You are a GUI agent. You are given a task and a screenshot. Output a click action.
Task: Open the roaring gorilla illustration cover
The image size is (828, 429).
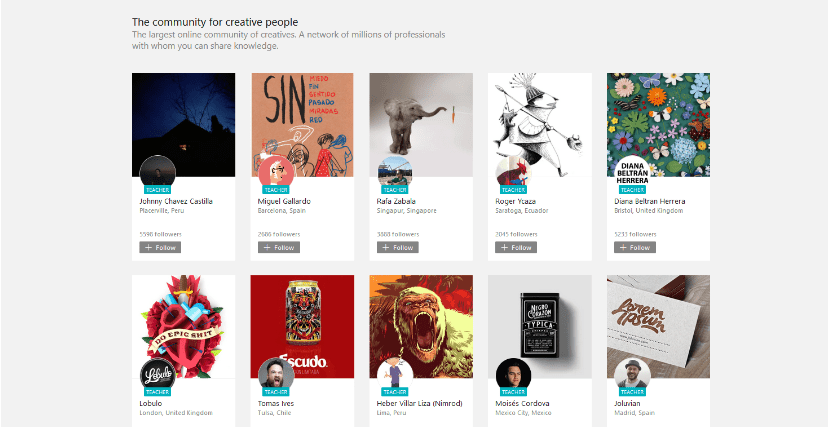421,320
